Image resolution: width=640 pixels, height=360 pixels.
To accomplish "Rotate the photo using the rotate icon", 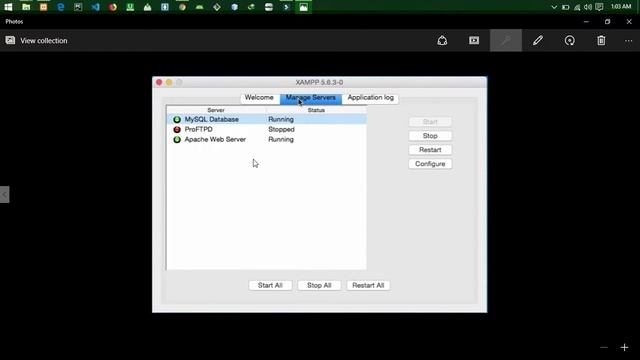I will point(569,40).
